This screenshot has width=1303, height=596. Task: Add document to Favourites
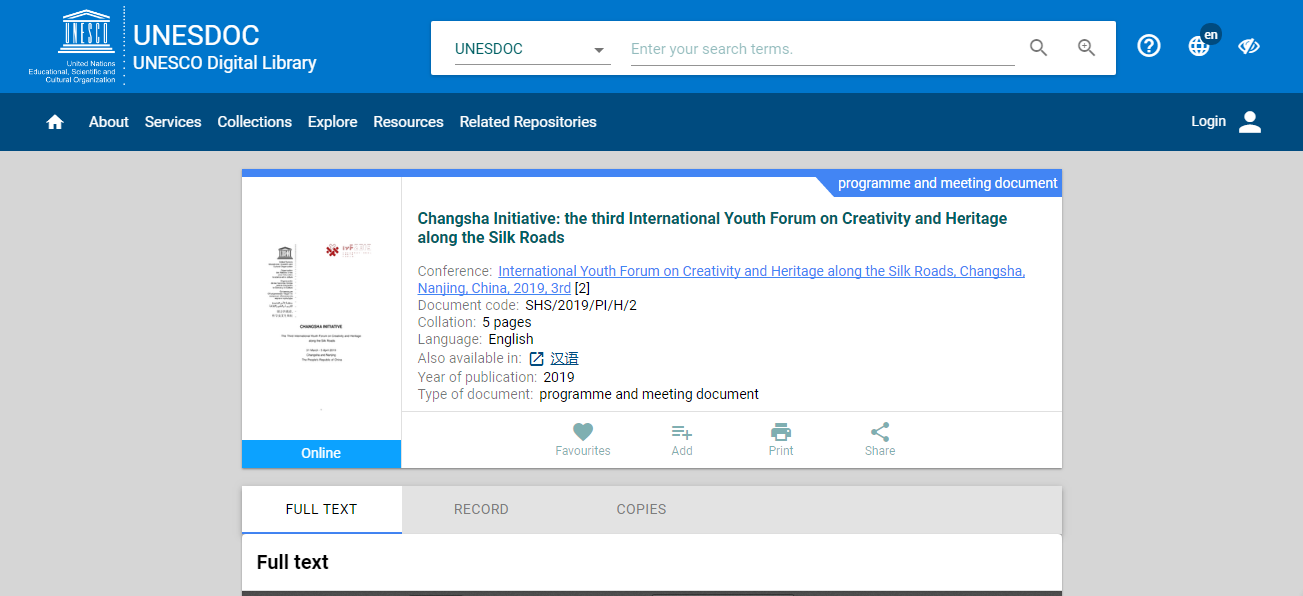tap(583, 440)
